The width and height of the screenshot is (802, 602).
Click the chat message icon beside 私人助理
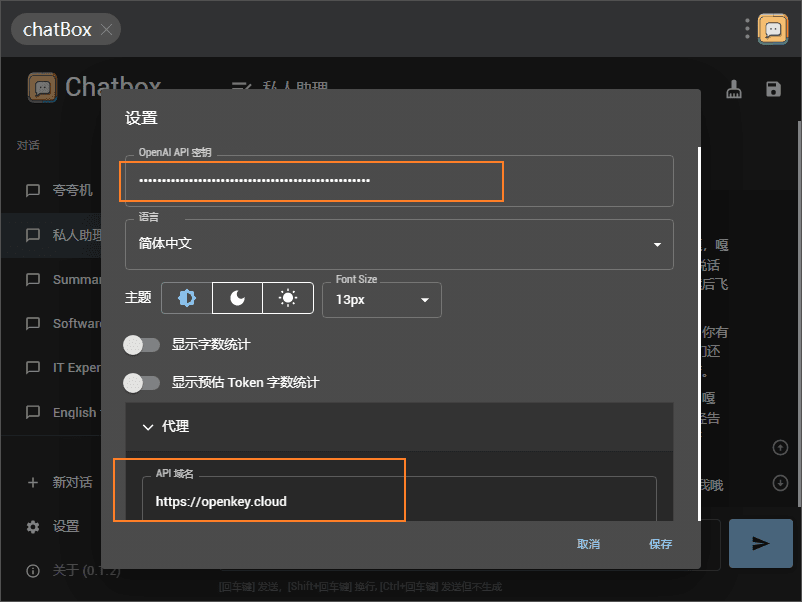pos(33,235)
